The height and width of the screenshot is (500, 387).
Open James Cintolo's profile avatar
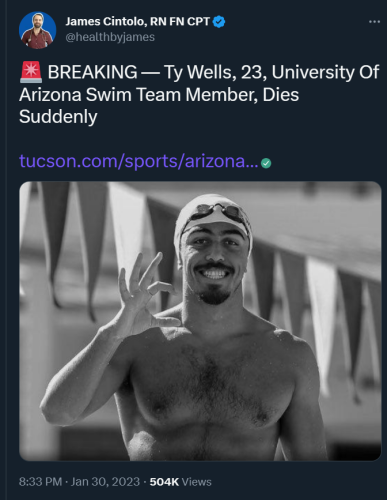(x=37, y=30)
